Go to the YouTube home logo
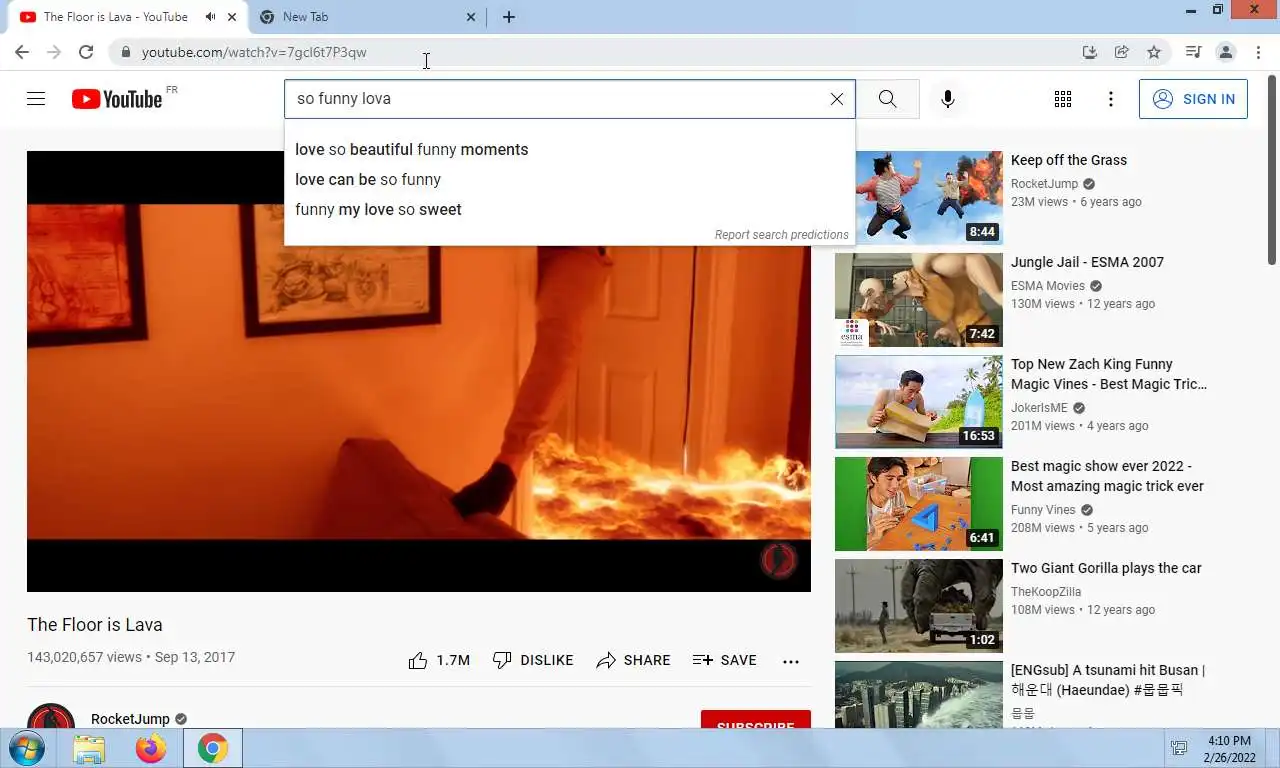This screenshot has height=768, width=1280. [x=117, y=99]
